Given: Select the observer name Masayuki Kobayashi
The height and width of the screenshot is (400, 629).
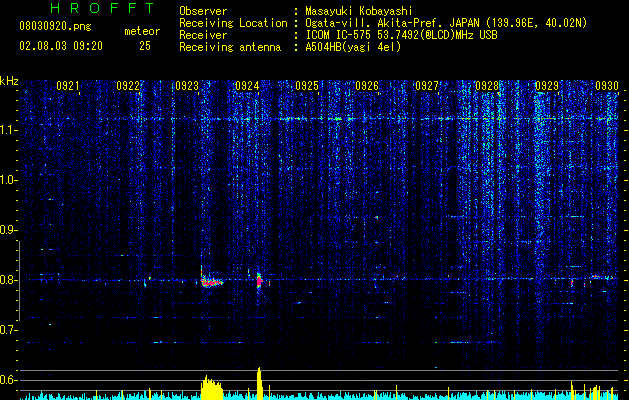Looking at the screenshot, I should tap(359, 11).
